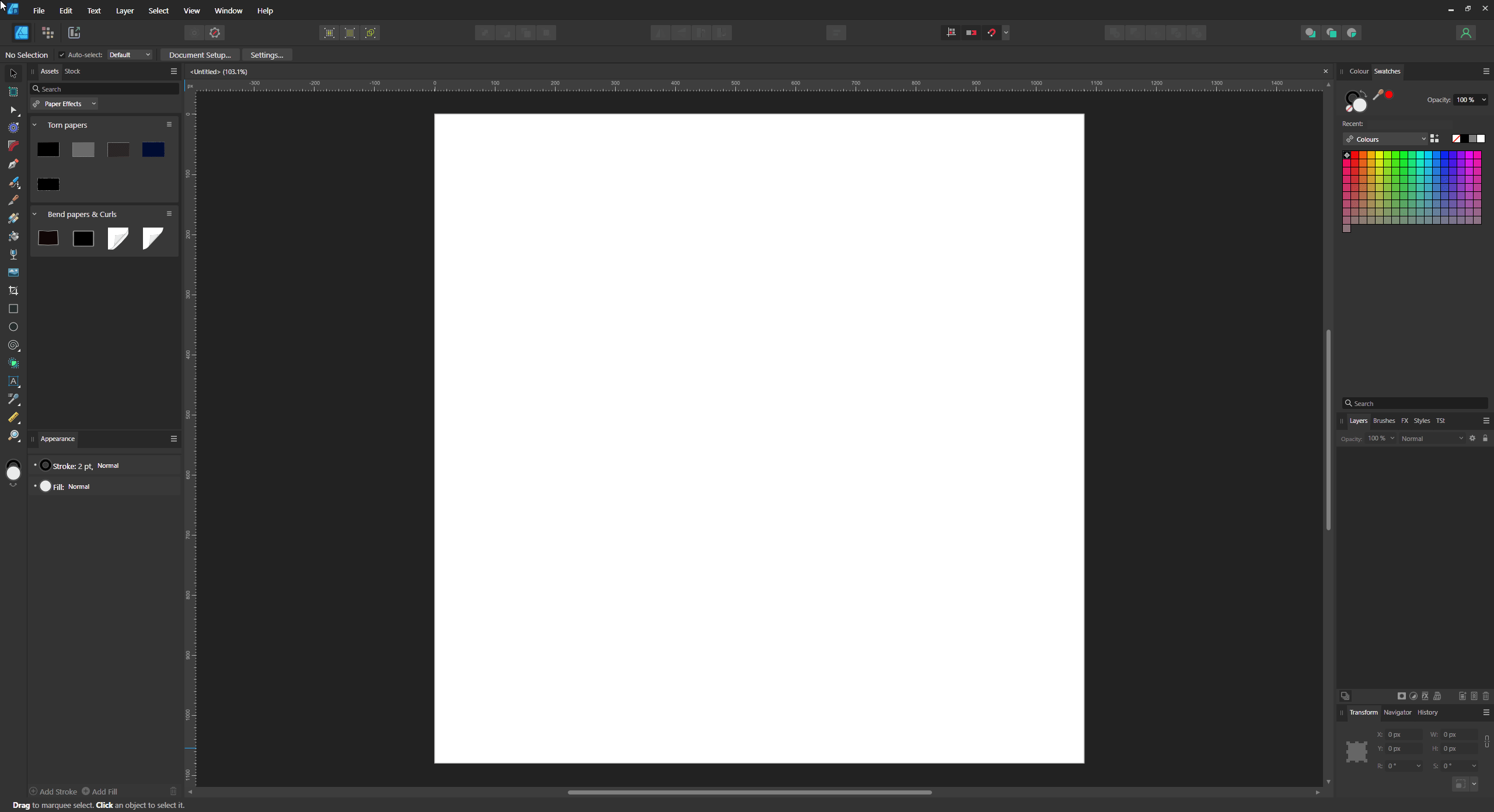
Task: Select the Vector Crop tool
Action: coord(13,290)
